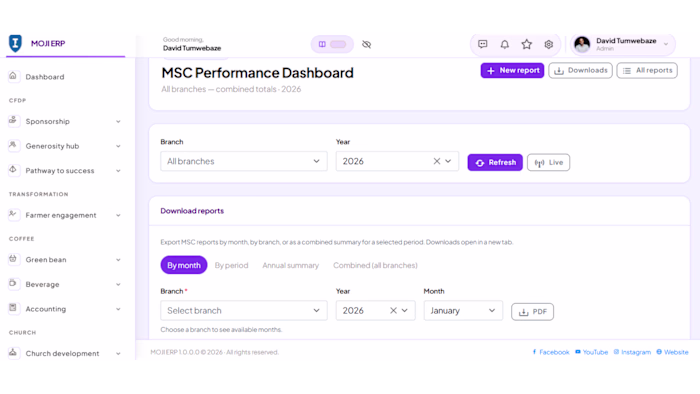
Task: Toggle the hide-values crossed-eye icon
Action: [x=367, y=44]
